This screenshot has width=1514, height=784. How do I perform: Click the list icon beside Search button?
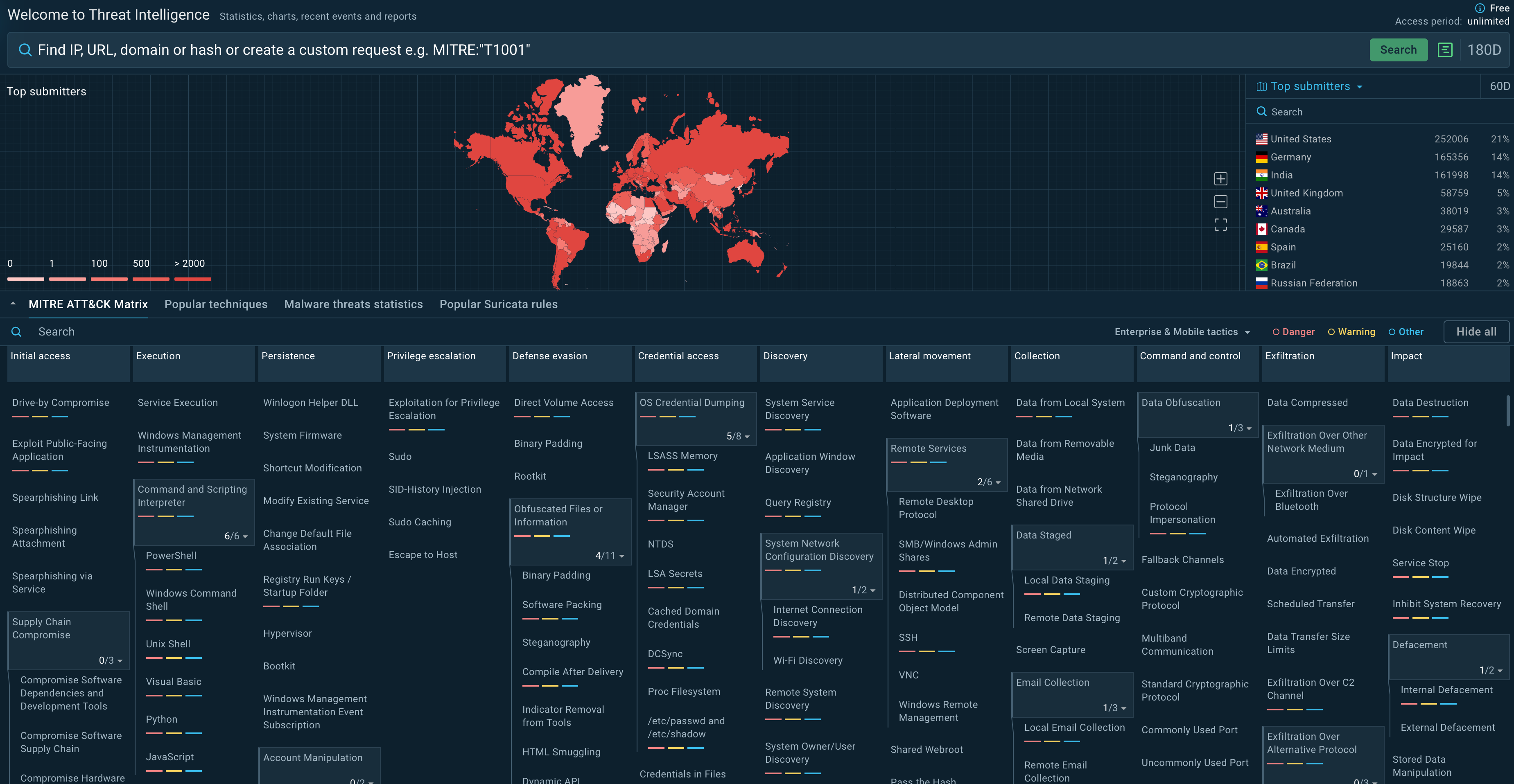(1445, 50)
